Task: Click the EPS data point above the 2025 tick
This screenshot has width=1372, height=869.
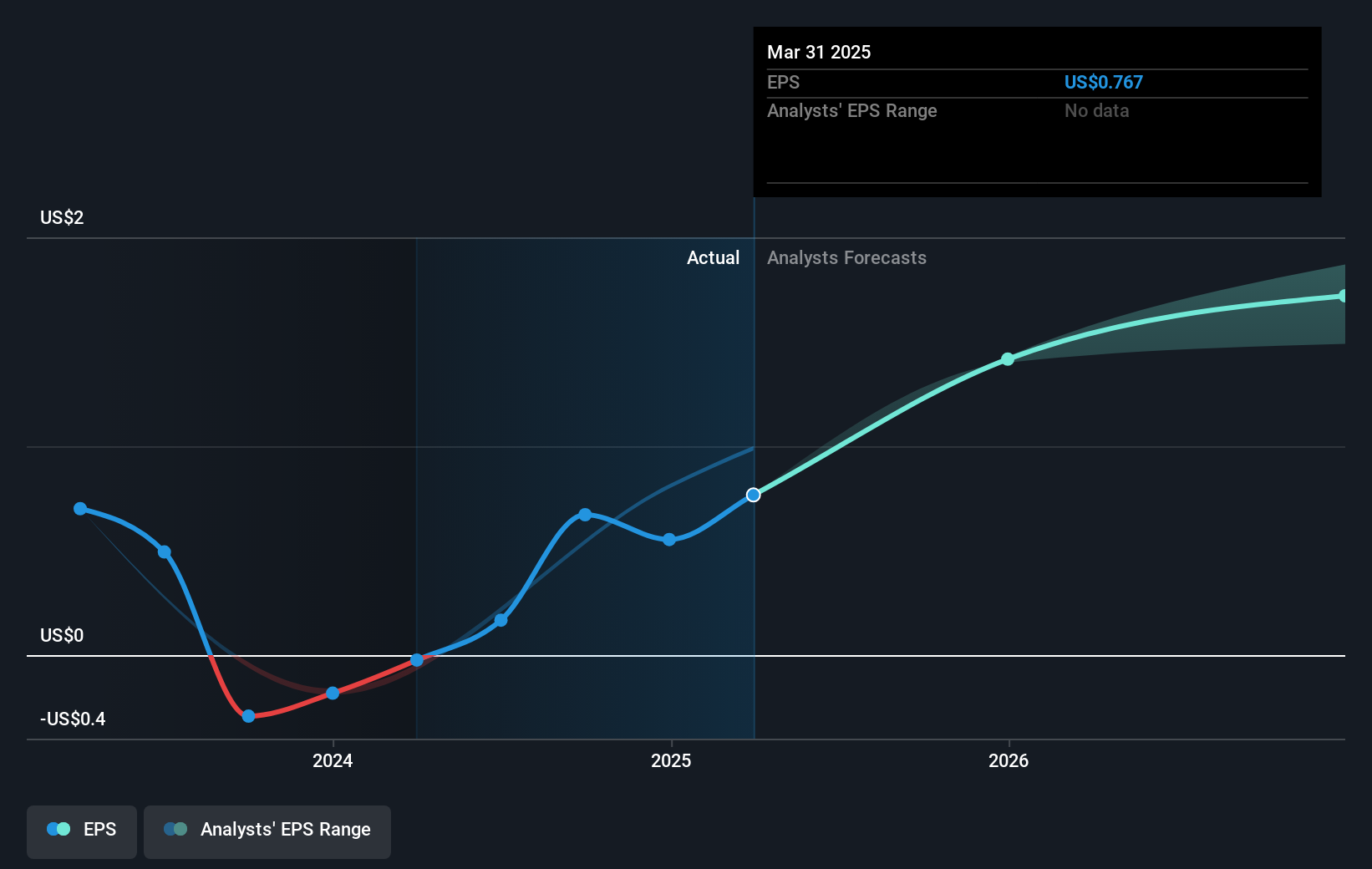Action: [669, 540]
